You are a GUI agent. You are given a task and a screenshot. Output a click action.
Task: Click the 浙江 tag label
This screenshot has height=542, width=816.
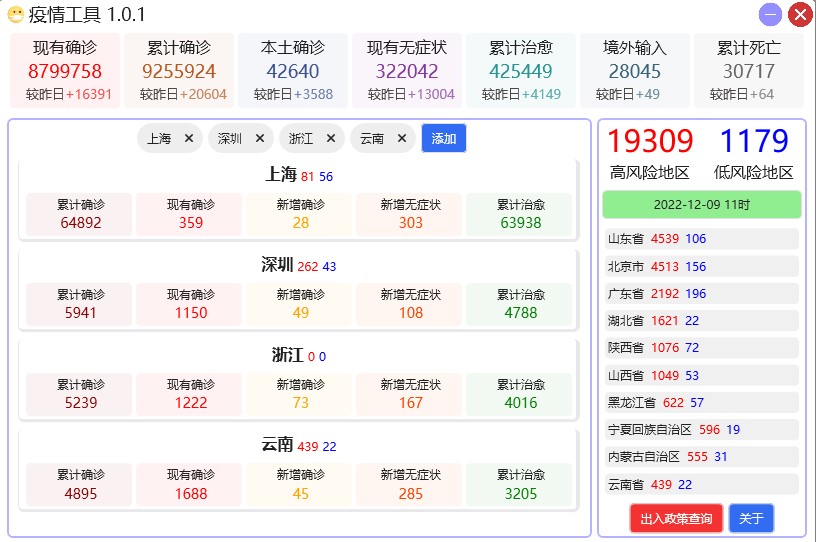point(301,138)
